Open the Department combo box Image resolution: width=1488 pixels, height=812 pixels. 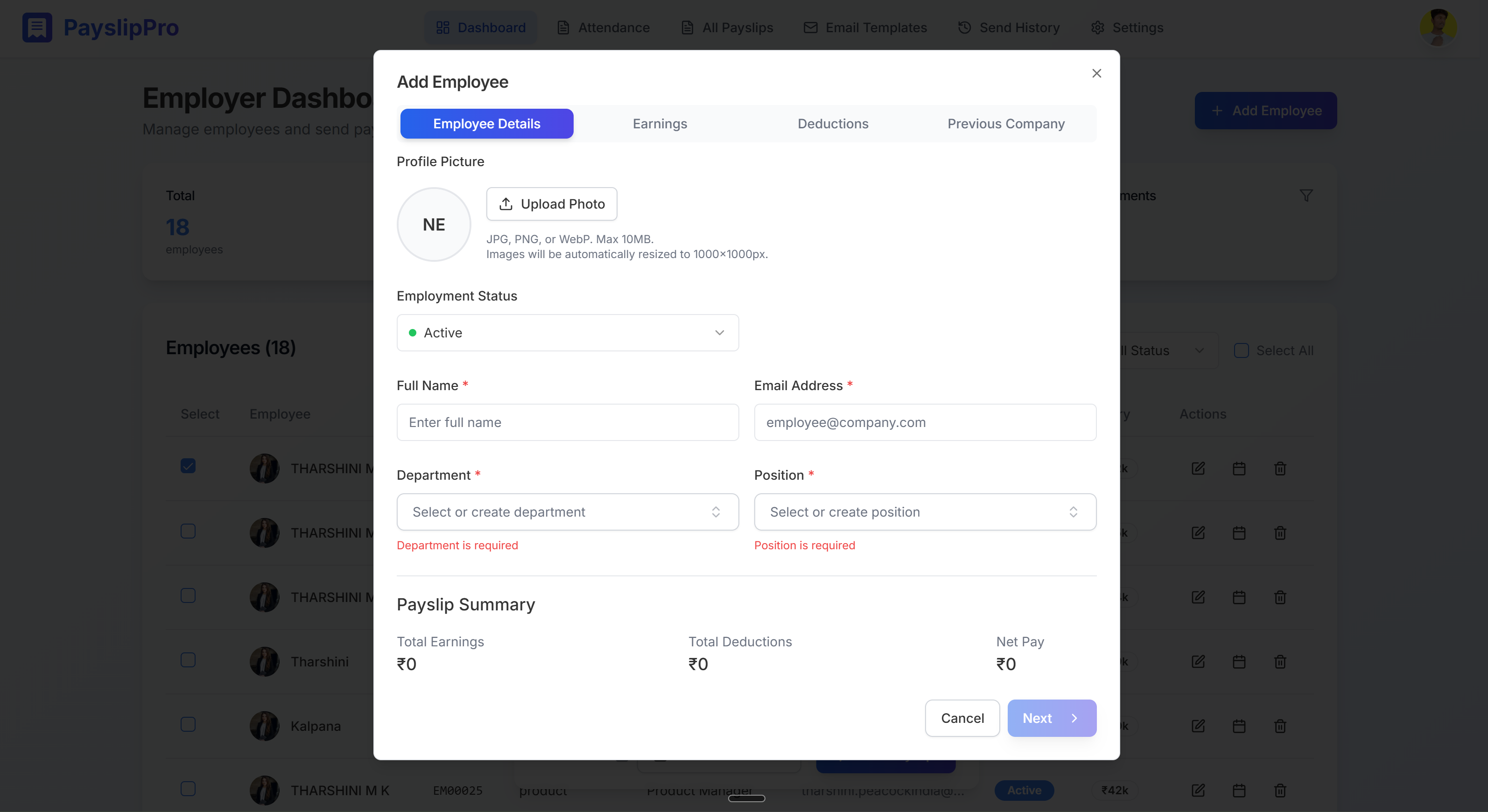click(567, 511)
